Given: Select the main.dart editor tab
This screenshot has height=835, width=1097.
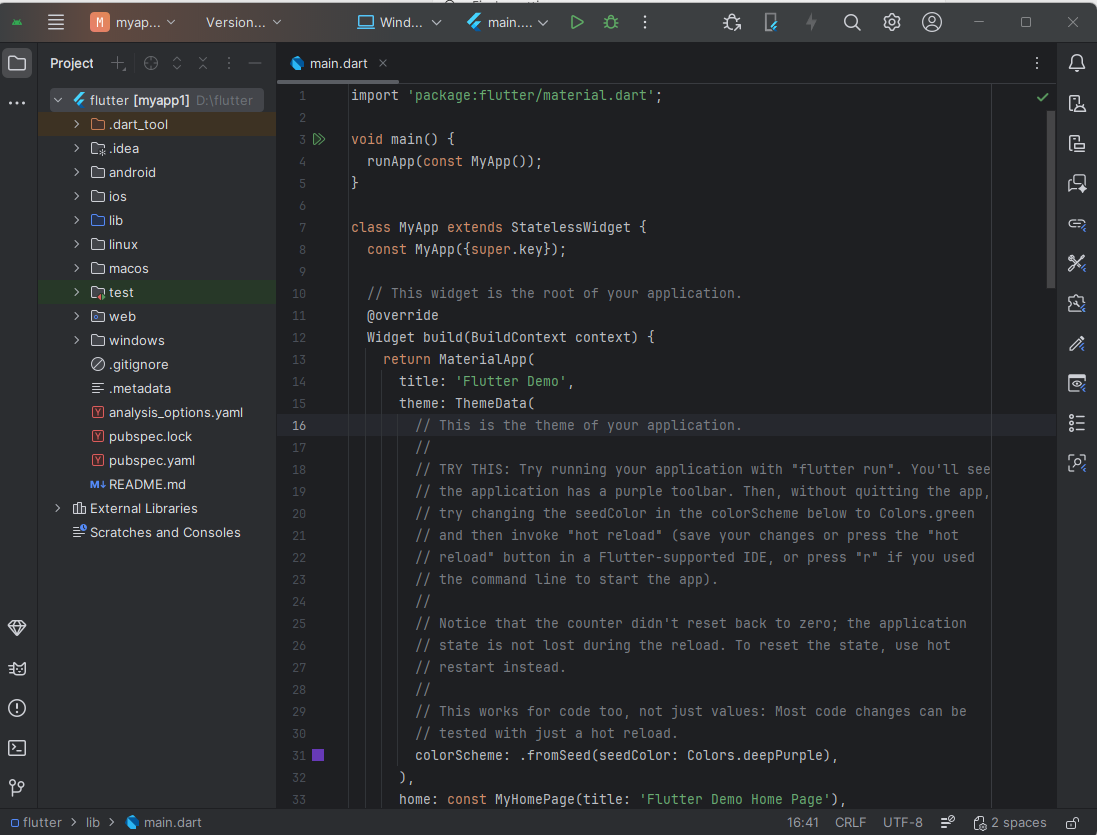Looking at the screenshot, I should pos(338,63).
